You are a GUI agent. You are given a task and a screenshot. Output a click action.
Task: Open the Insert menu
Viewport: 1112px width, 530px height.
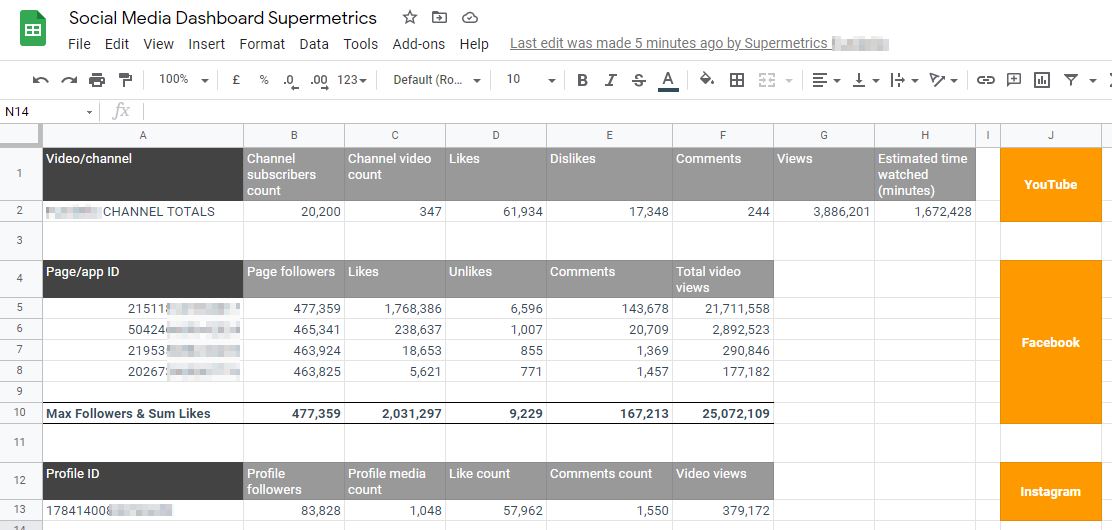pos(206,44)
